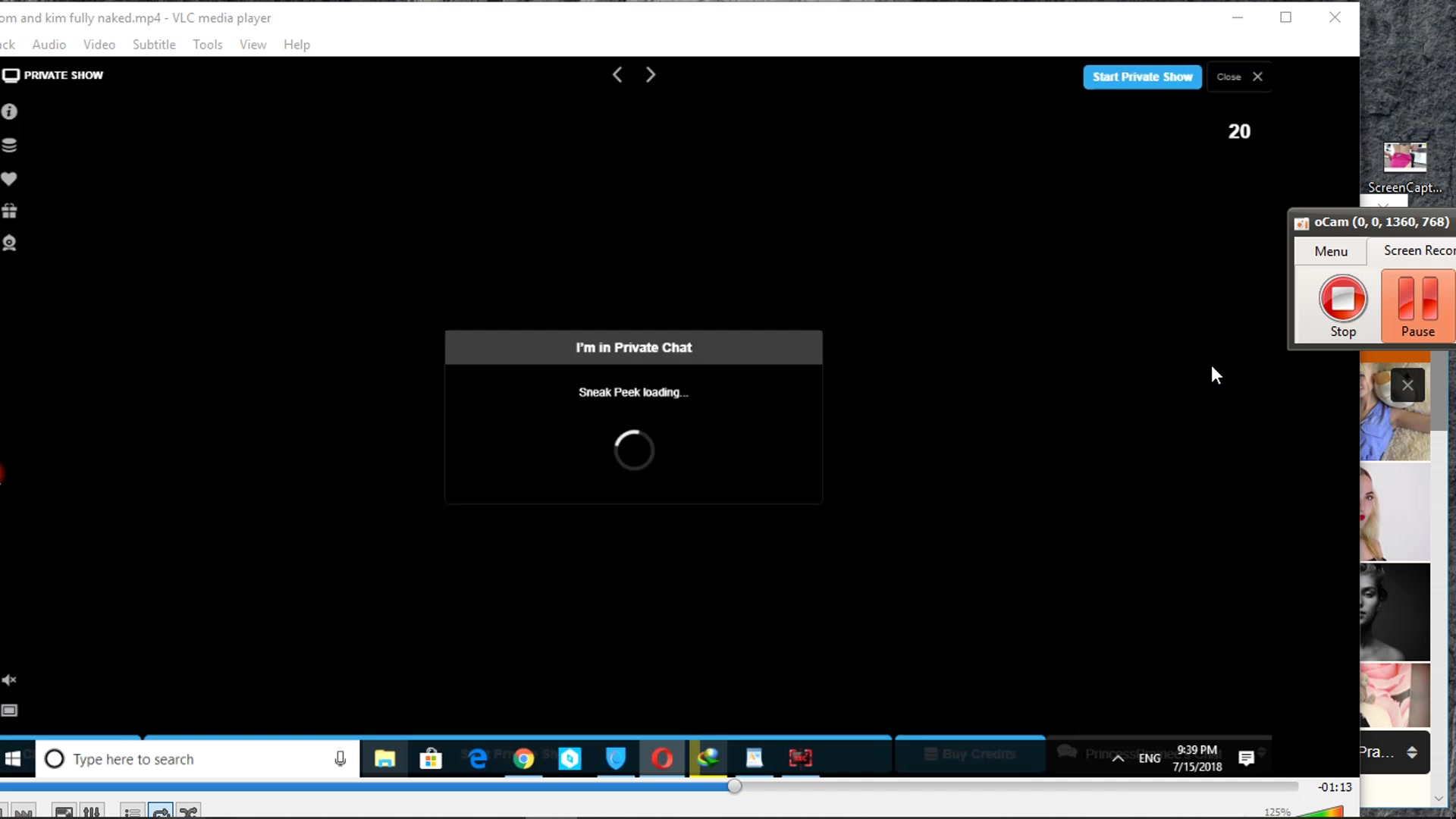The height and width of the screenshot is (819, 1456).
Task: Open oCam Menu button
Action: [x=1330, y=251]
